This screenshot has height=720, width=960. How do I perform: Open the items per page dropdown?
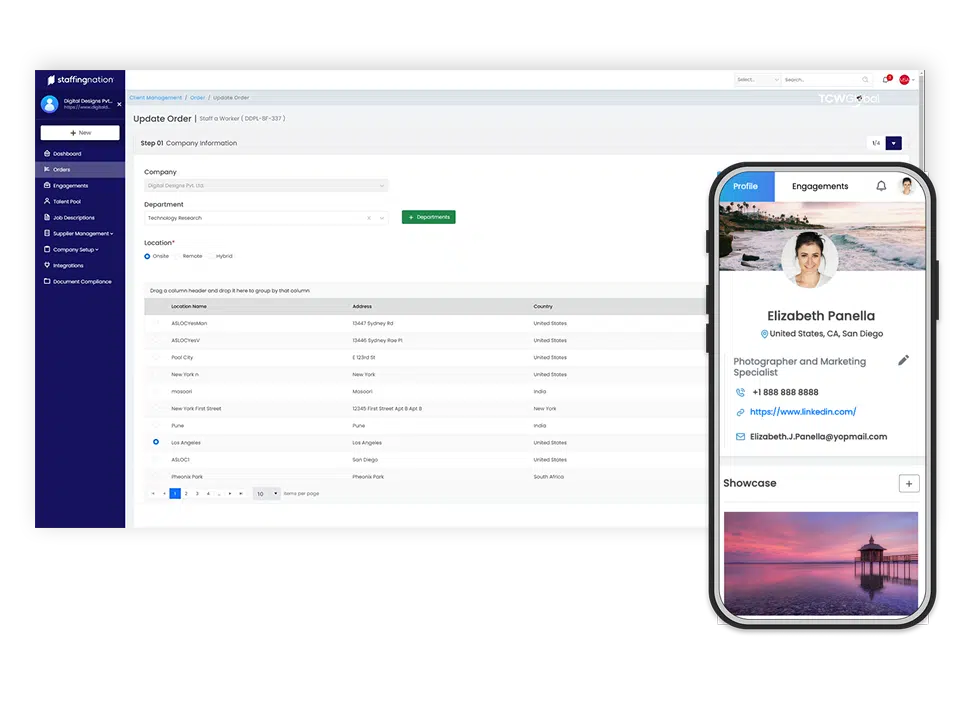[x=266, y=493]
